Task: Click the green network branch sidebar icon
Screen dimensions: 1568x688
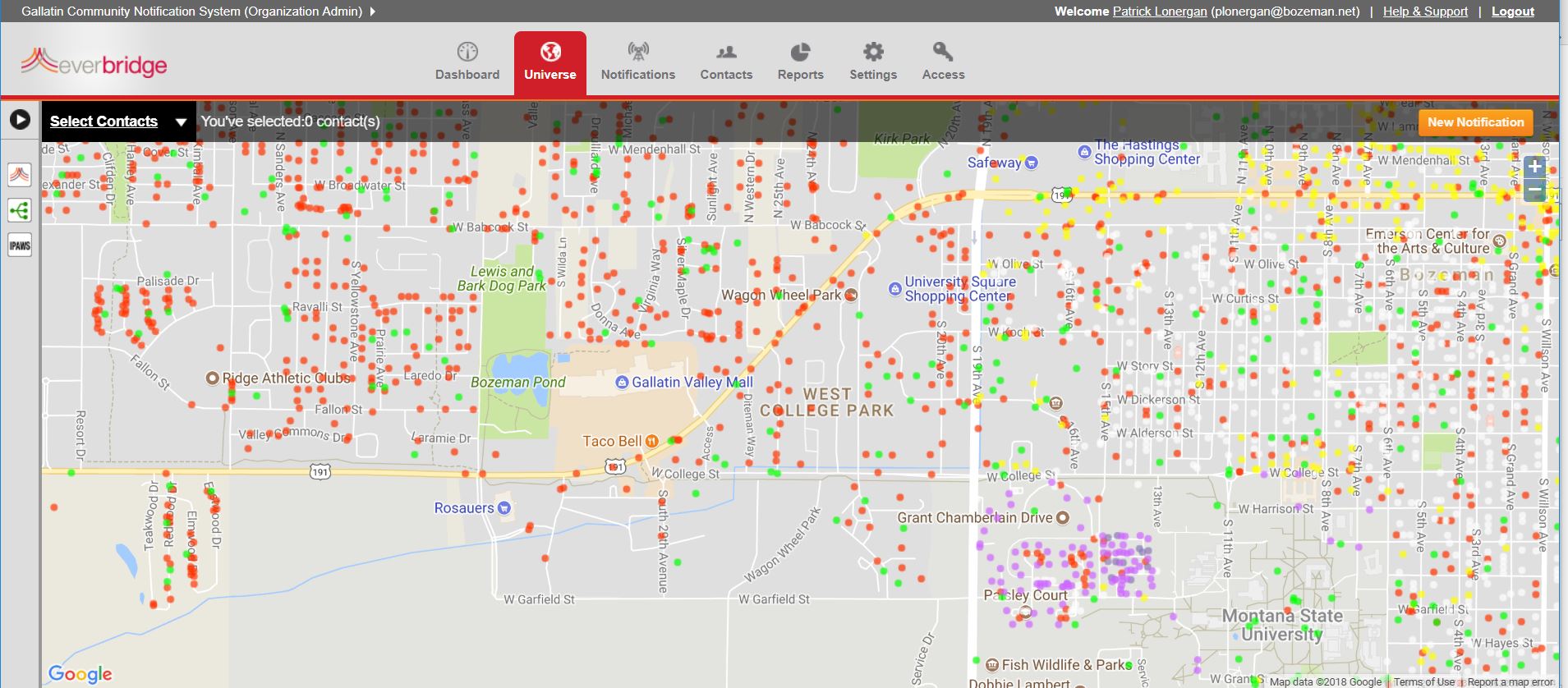Action: pyautogui.click(x=20, y=210)
